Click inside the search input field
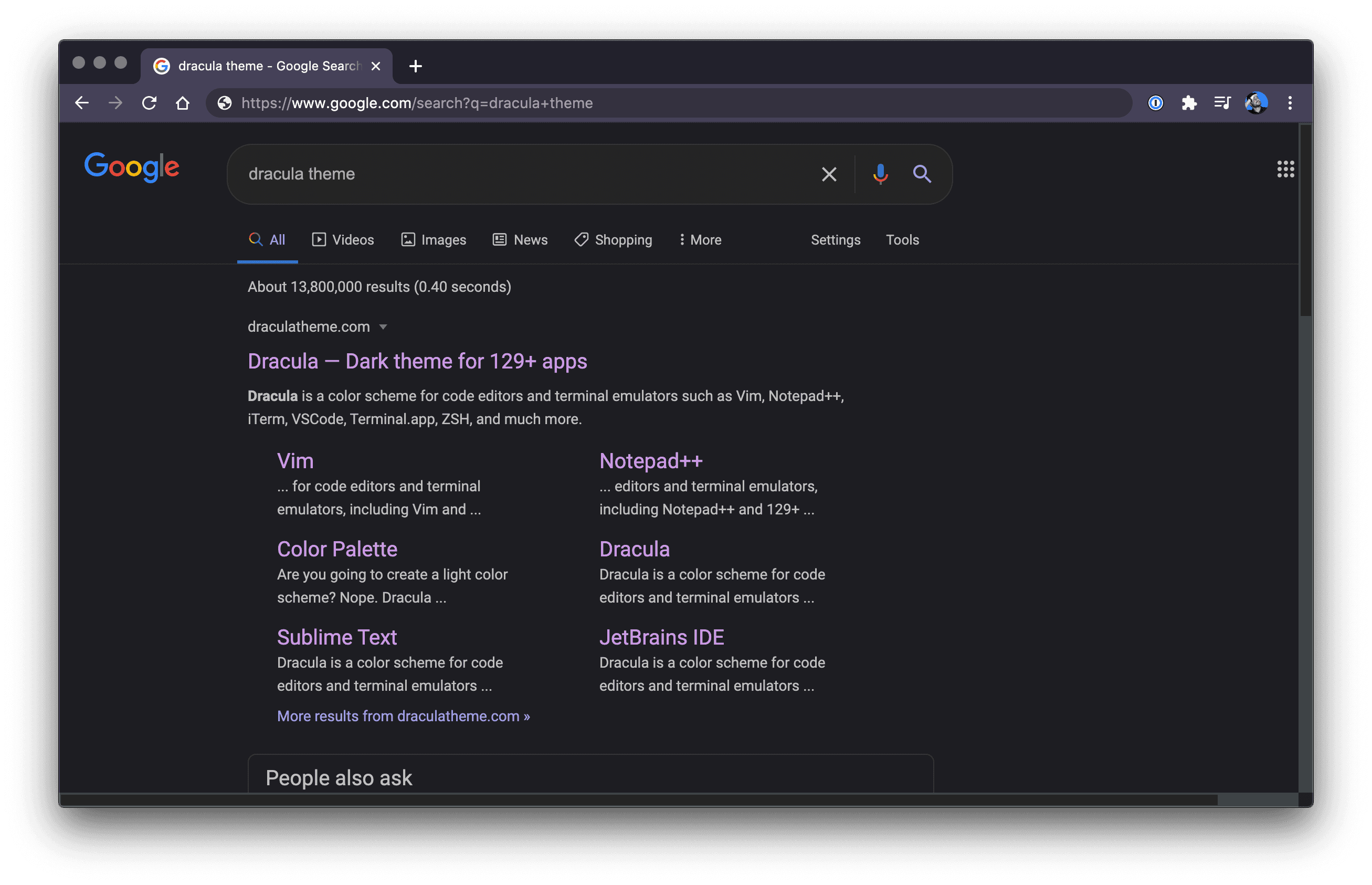1372x885 pixels. (x=517, y=174)
